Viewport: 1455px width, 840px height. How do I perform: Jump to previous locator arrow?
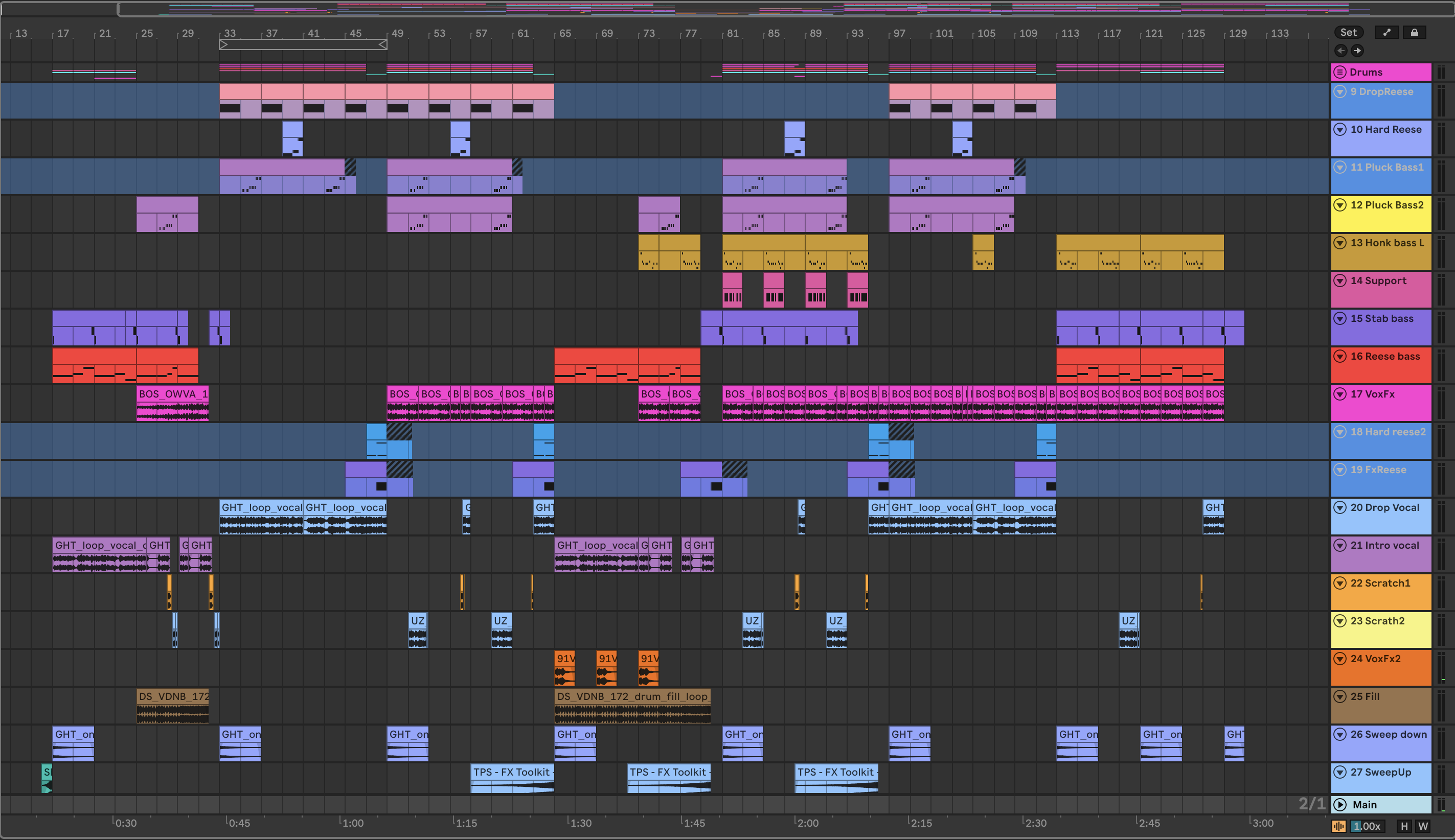(x=1340, y=51)
